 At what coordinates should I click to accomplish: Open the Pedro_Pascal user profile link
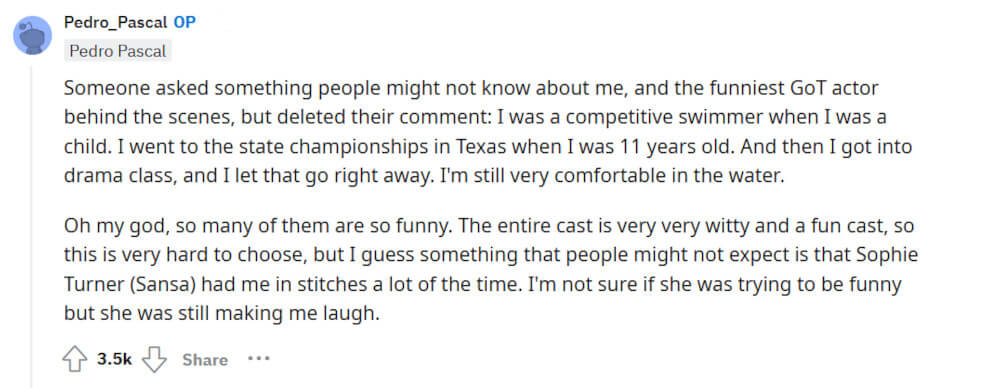pos(115,22)
